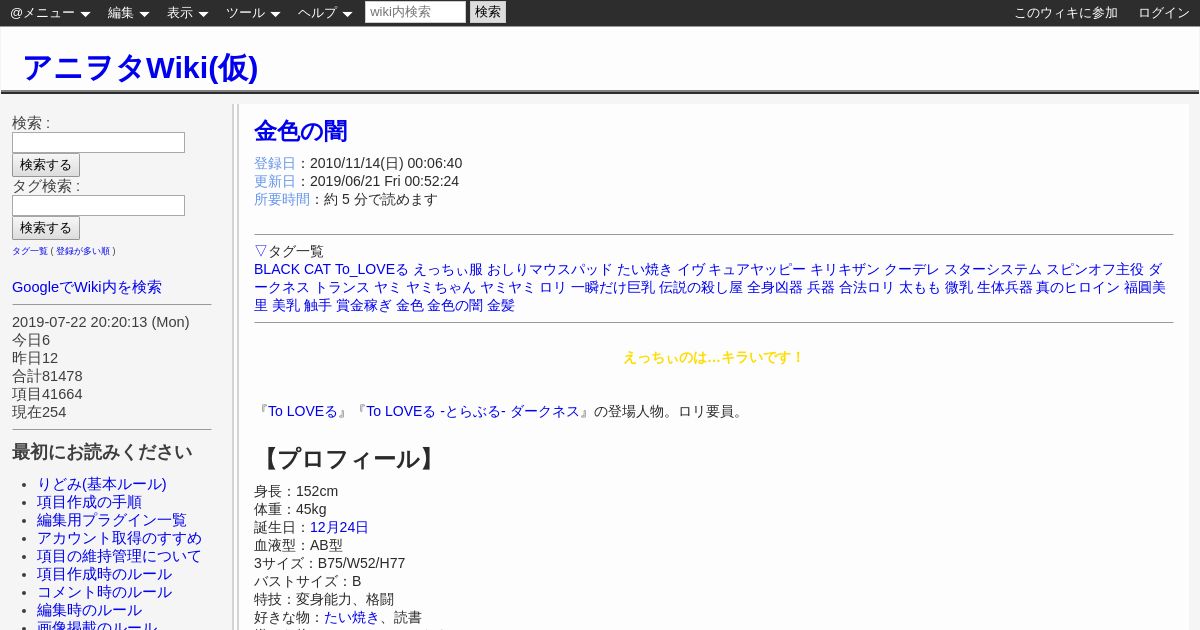Open the タグ一覧 small link
The width and height of the screenshot is (1200, 630).
click(30, 251)
